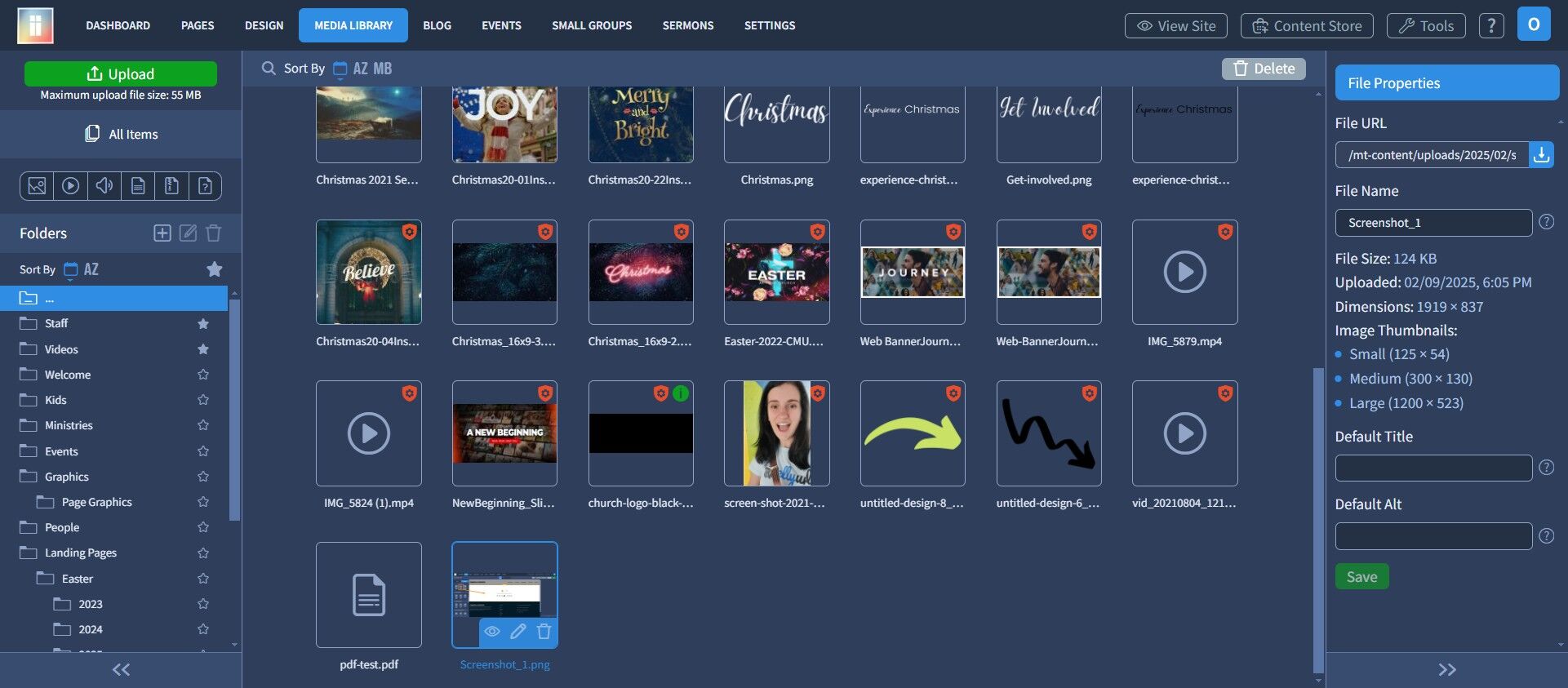Search the media library with magnifier icon
1568x688 pixels.
(269, 69)
